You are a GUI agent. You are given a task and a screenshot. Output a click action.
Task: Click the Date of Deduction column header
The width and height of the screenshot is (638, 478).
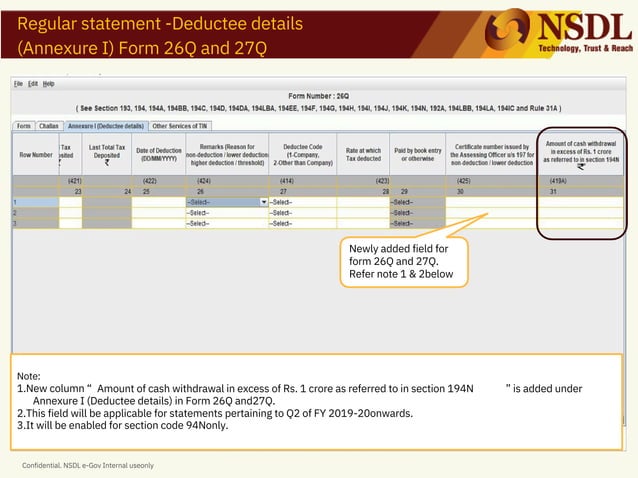pos(159,155)
